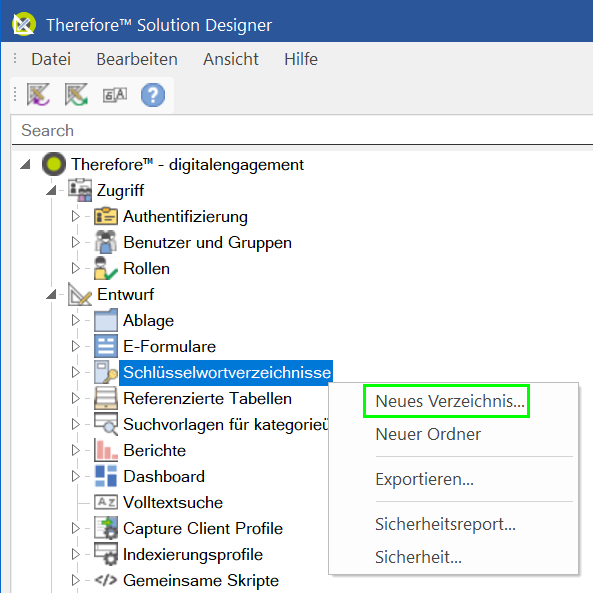Expand the Ablage node arrow
Screen dimensions: 593x593
[76, 320]
